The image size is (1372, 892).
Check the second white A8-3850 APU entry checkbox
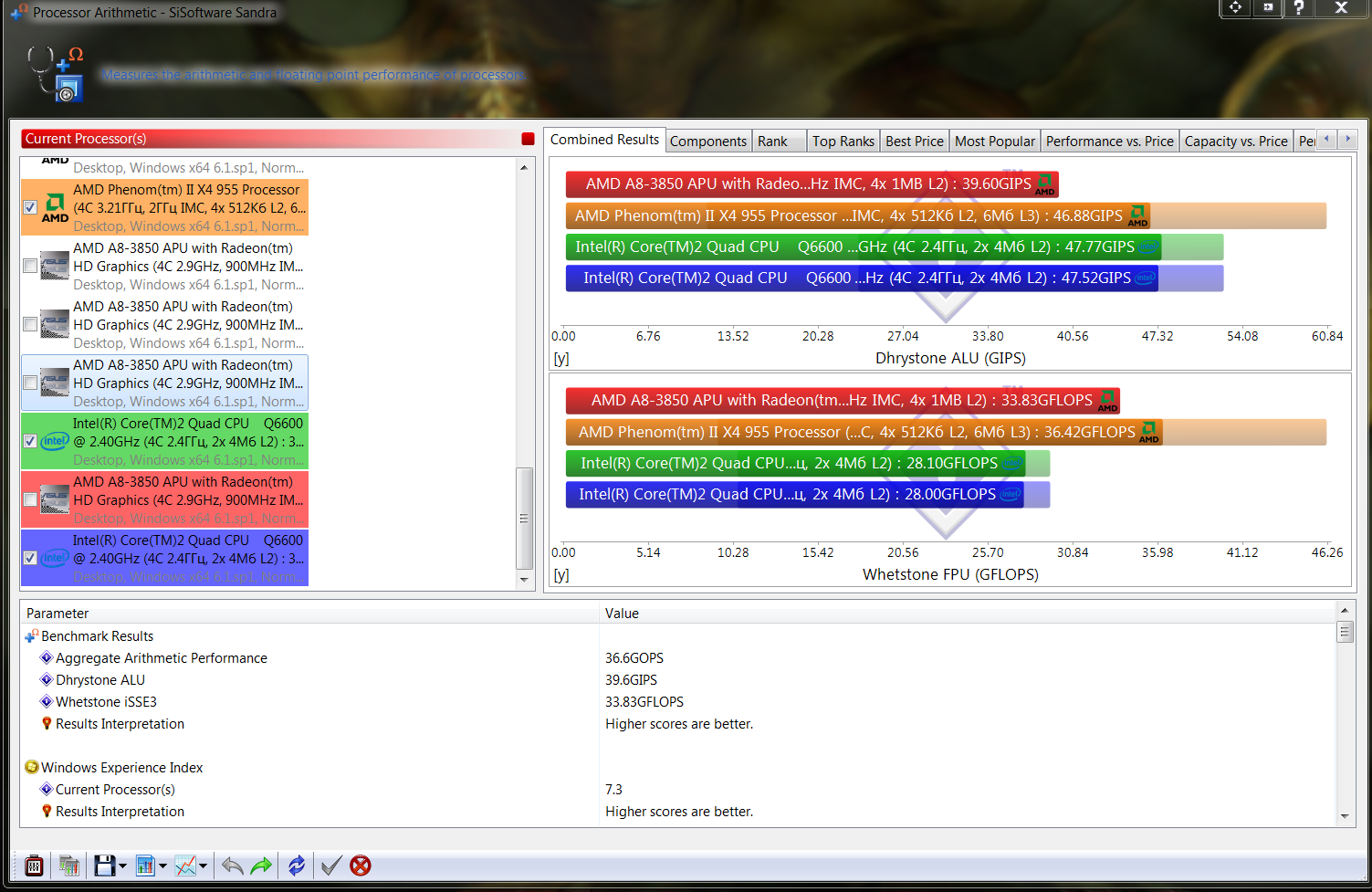pyautogui.click(x=30, y=324)
